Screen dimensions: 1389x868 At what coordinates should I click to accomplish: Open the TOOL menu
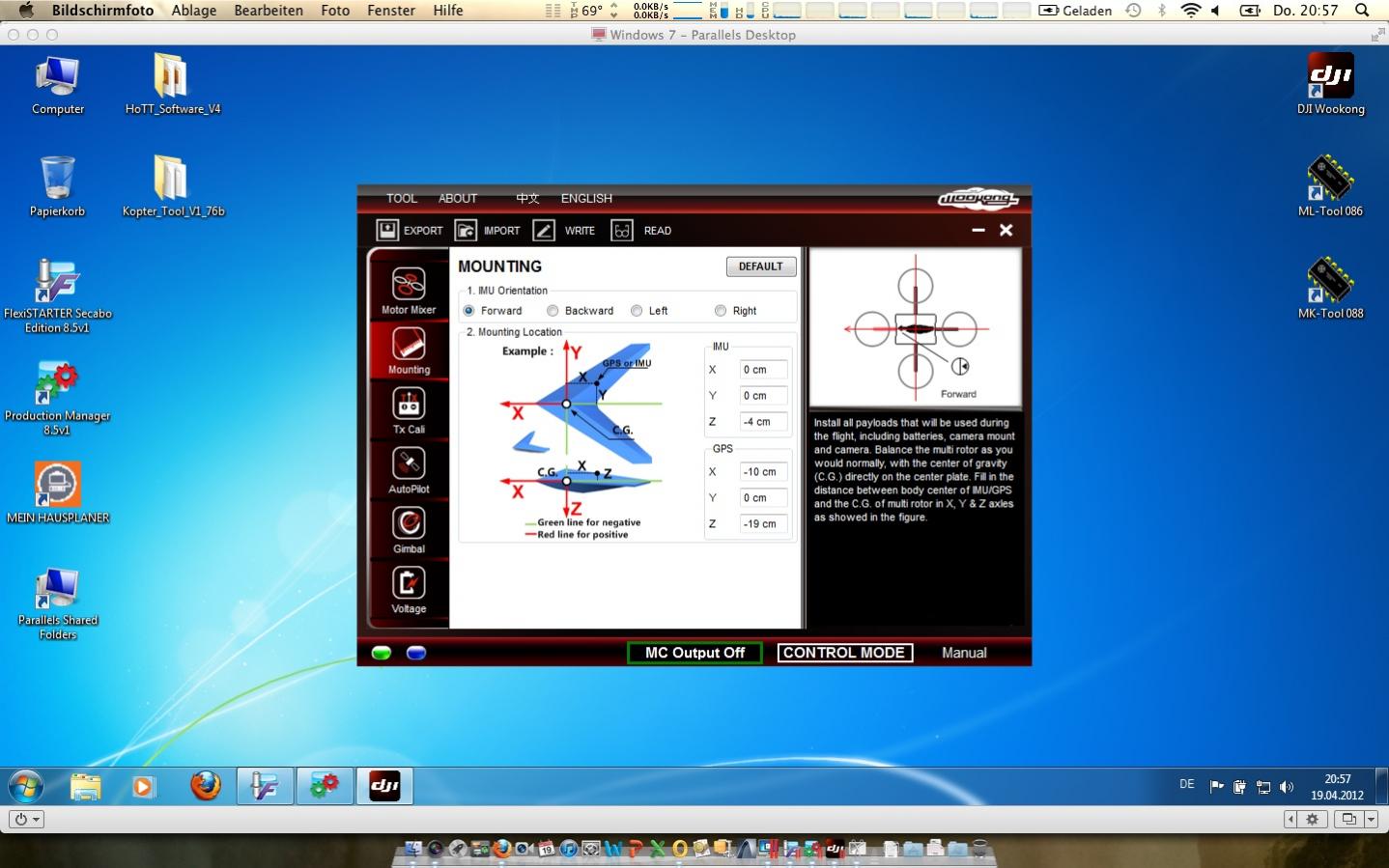coord(402,199)
